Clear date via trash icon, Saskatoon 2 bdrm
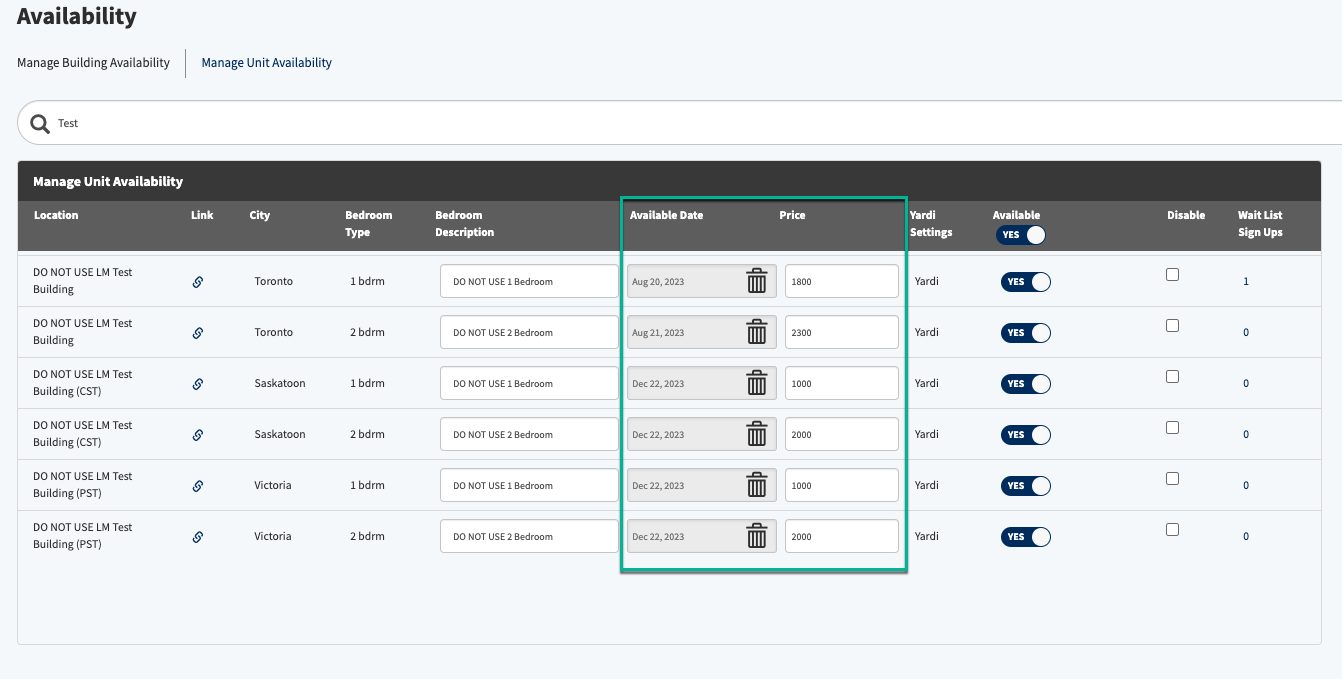 [x=757, y=434]
